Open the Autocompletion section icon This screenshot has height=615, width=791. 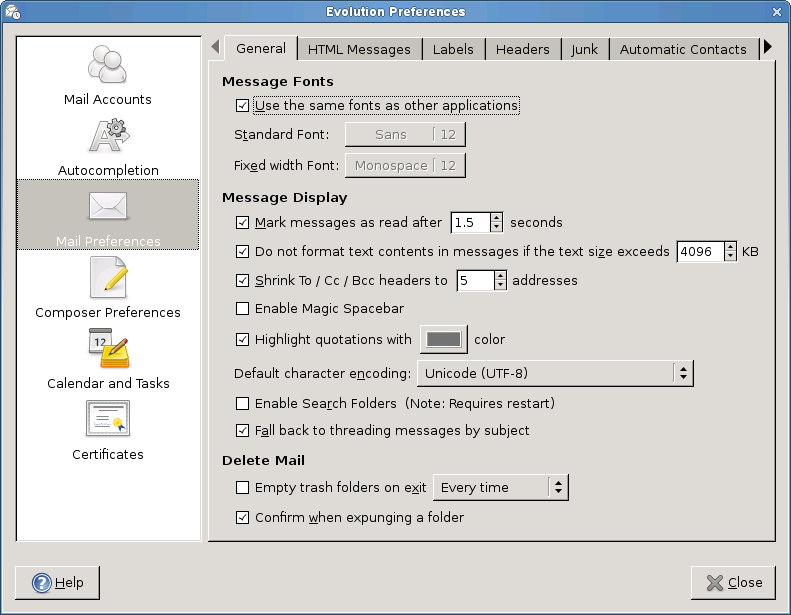tap(109, 135)
